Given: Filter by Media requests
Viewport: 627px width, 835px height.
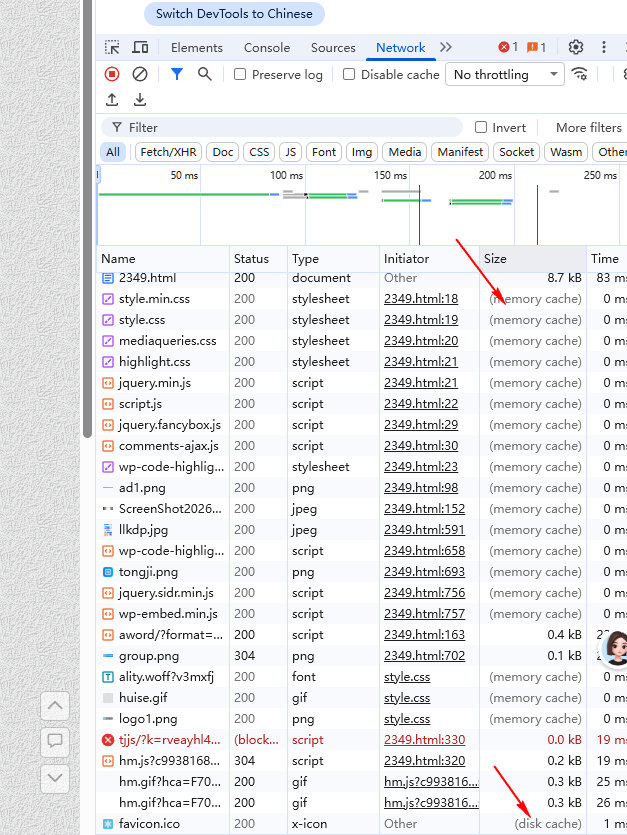Looking at the screenshot, I should [405, 152].
